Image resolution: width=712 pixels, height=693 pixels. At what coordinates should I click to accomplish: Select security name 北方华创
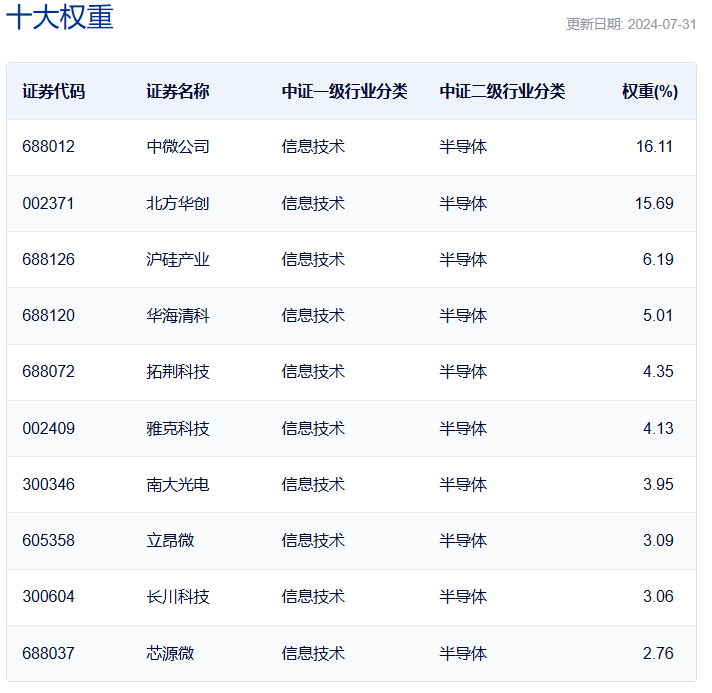pyautogui.click(x=178, y=203)
